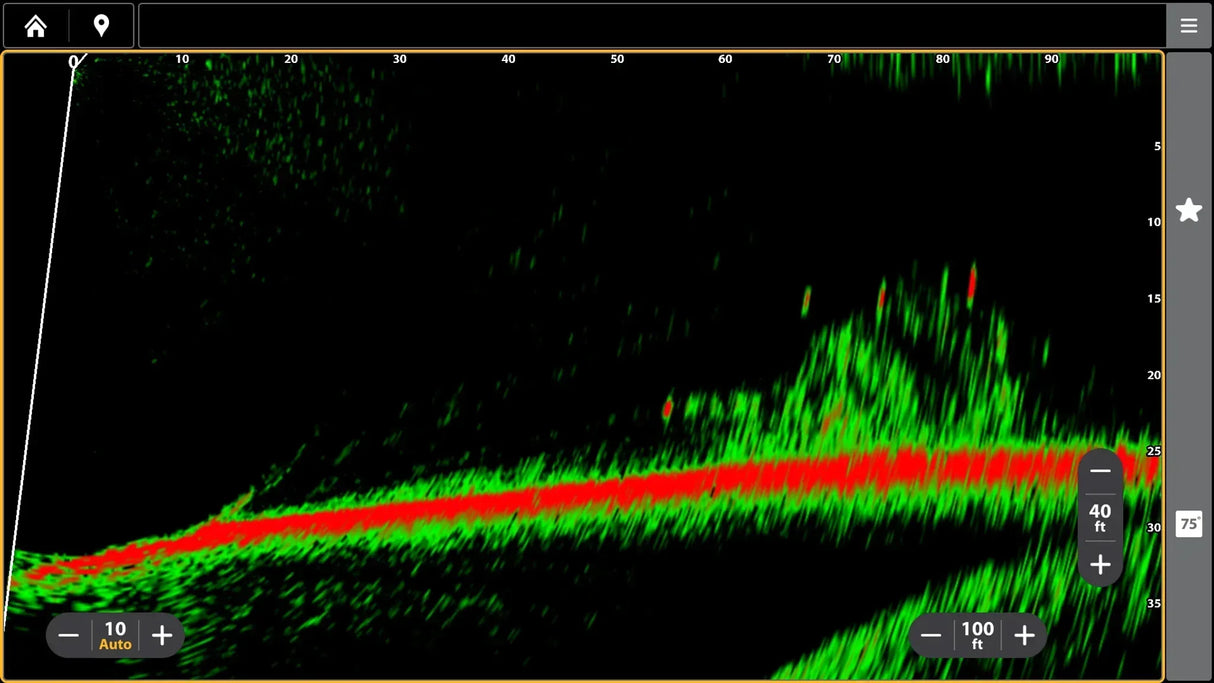Click the 50 mark on the time scale
The image size is (1214, 683).
(616, 59)
